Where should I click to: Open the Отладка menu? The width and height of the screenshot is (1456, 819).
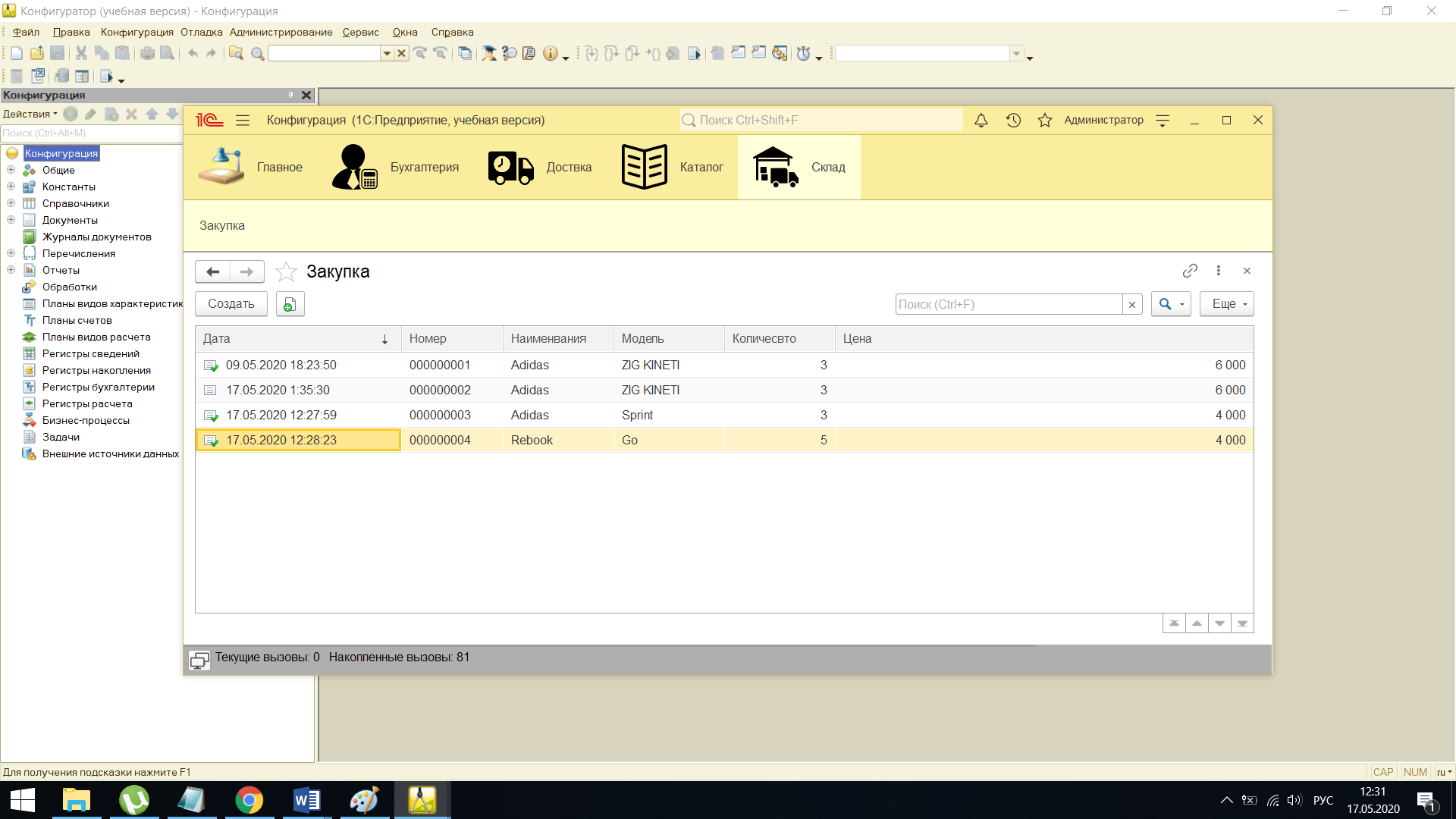point(201,32)
